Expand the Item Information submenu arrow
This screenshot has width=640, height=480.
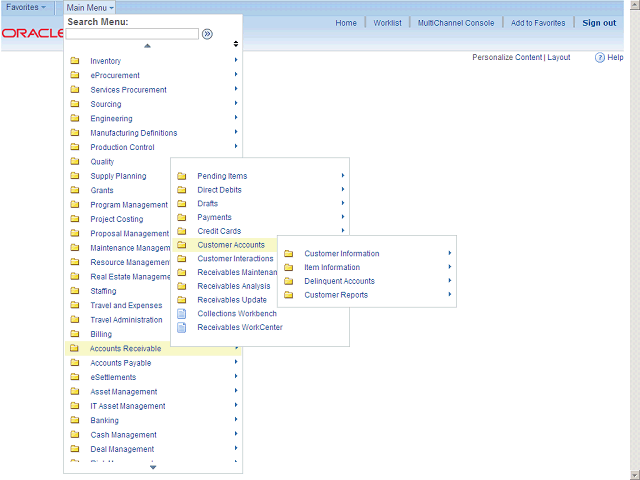tap(450, 267)
